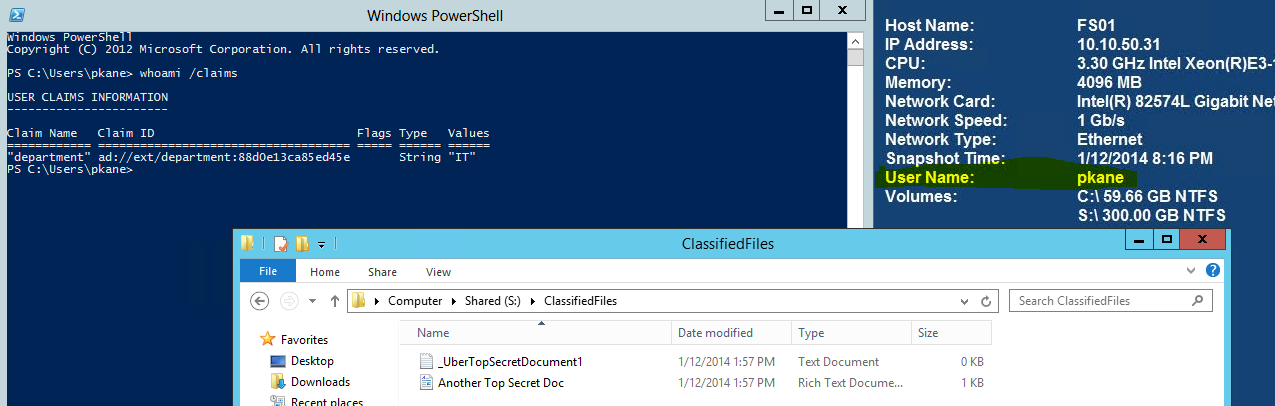The image size is (1275, 406).
Task: Select Downloads under Favorites
Action: click(x=320, y=382)
